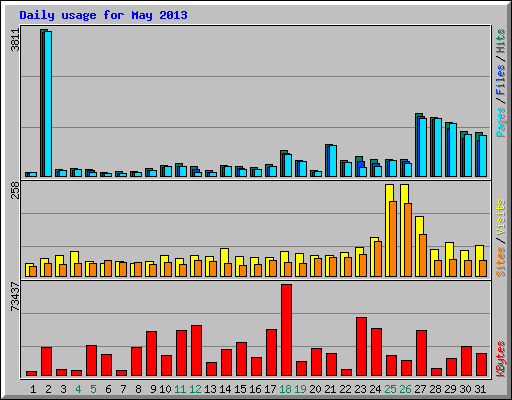Click day label 29 on x-axis

(450, 389)
